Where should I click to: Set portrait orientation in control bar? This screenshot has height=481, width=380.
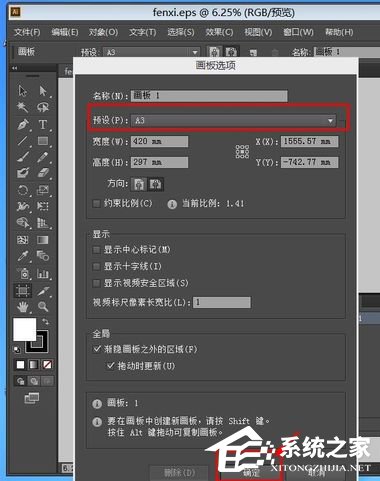pos(214,52)
